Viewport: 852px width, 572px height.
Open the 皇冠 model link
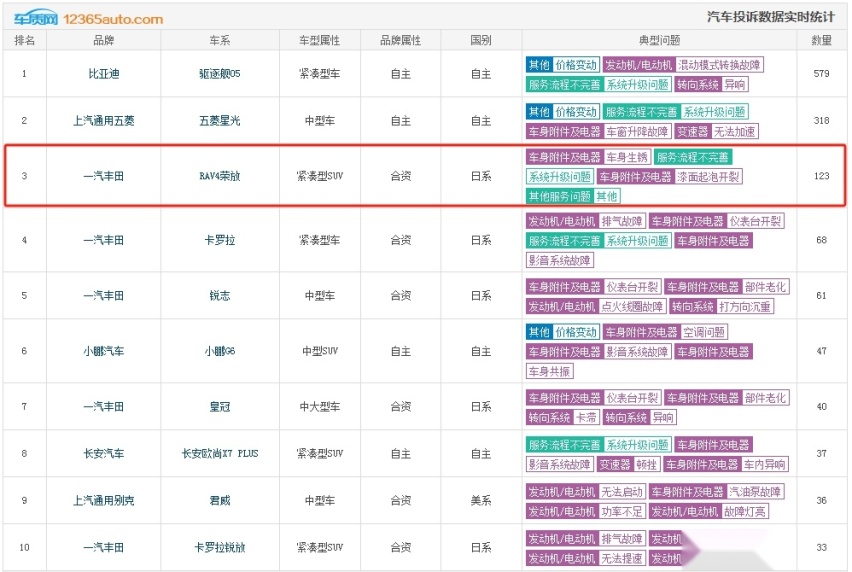[220, 407]
